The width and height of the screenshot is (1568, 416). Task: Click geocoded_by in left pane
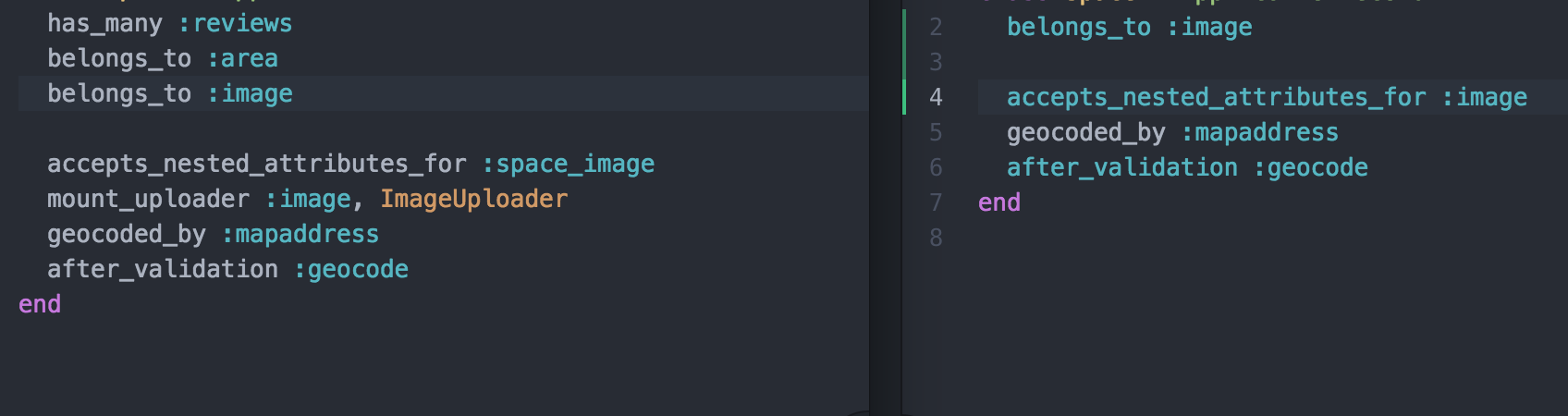coord(127,235)
